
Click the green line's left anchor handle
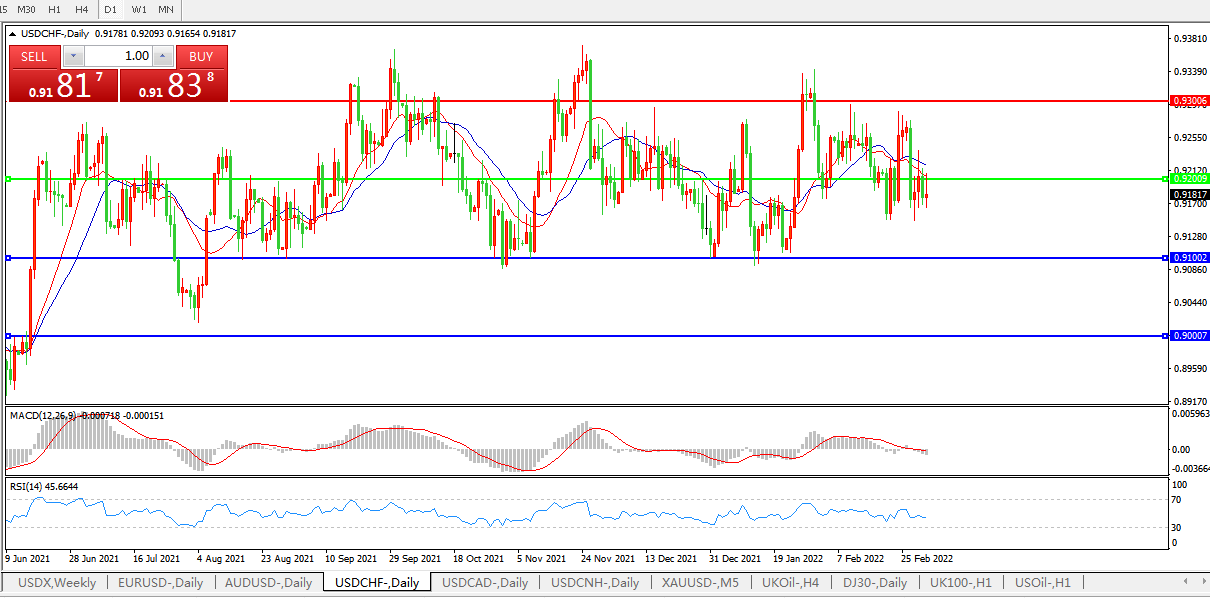[x=8, y=179]
